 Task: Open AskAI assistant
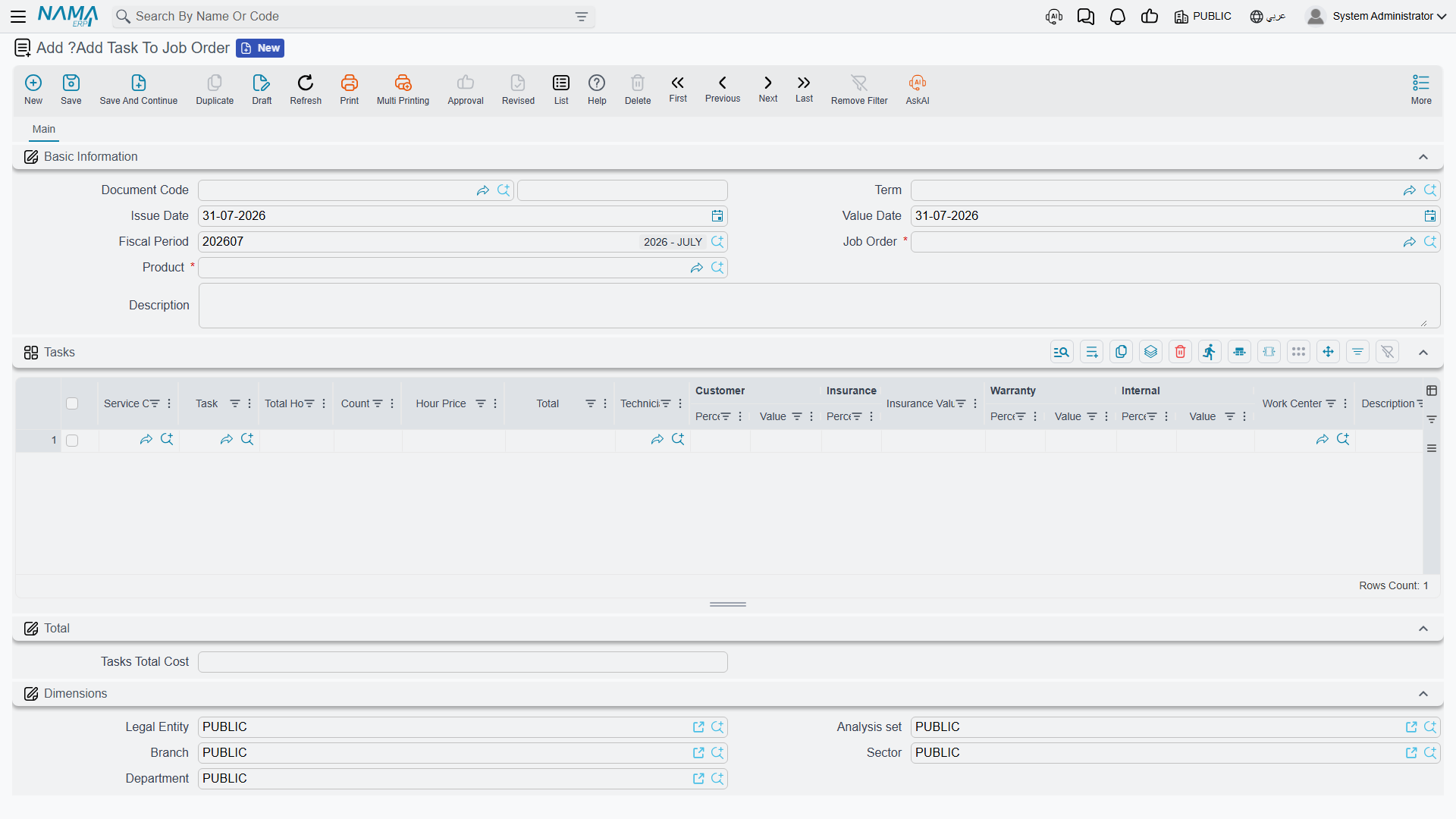[x=918, y=89]
